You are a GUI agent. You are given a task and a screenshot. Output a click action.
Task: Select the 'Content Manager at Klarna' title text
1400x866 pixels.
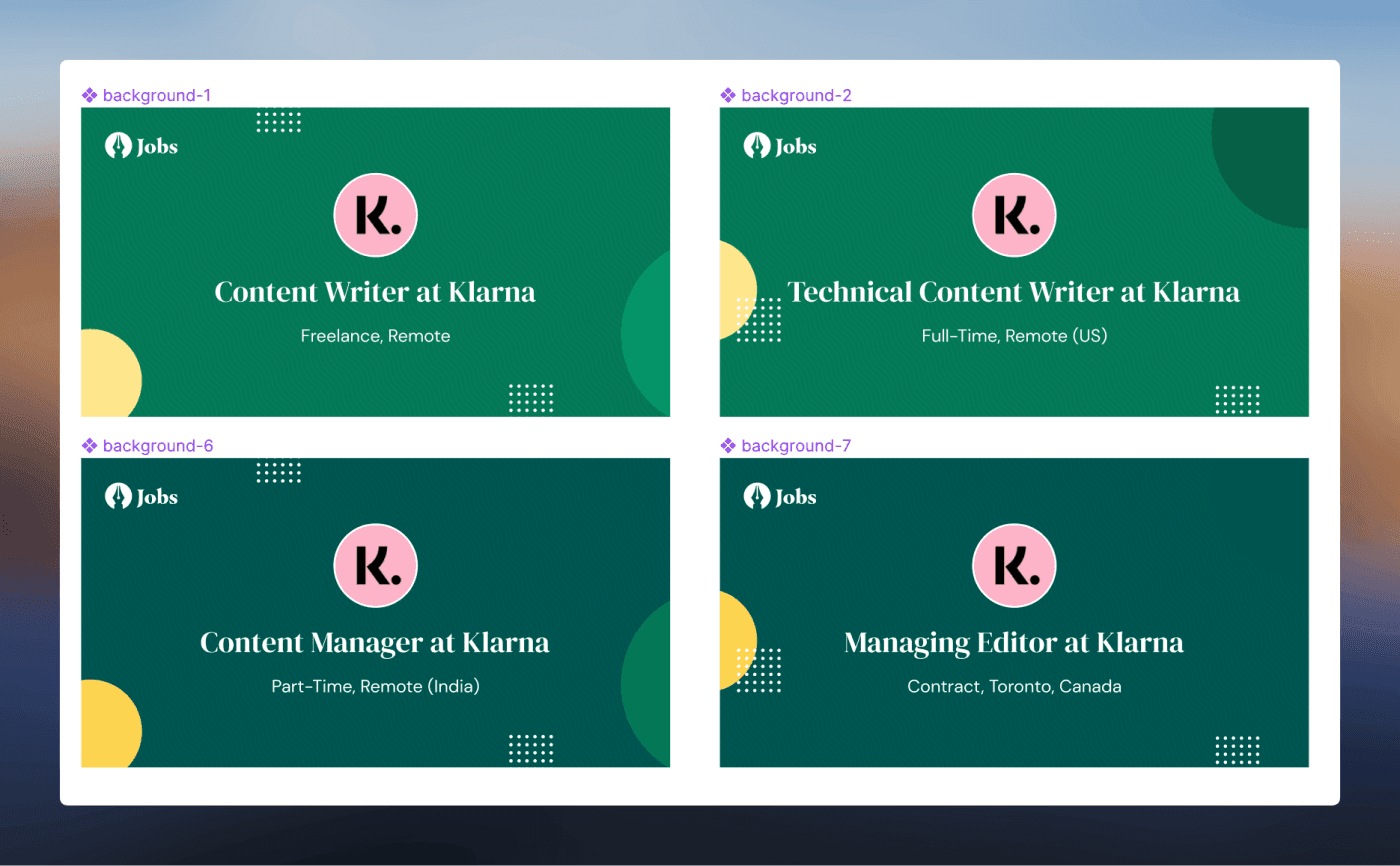coord(375,642)
